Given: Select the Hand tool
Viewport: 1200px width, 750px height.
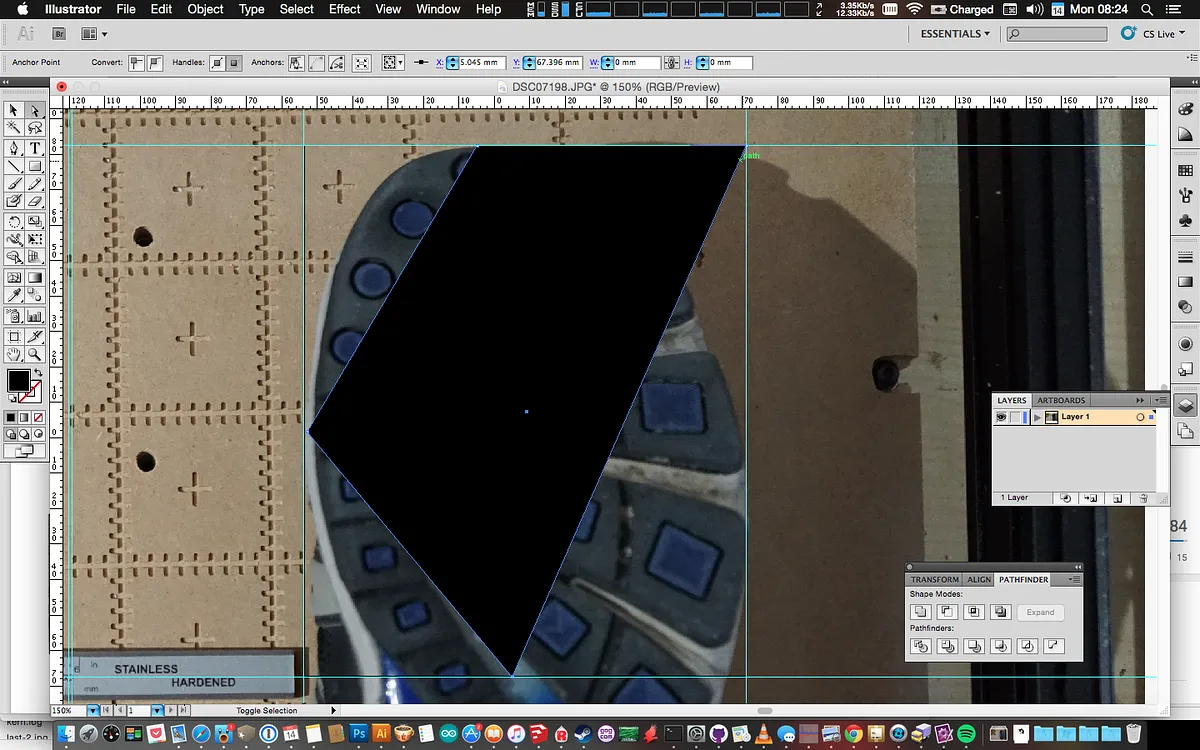Looking at the screenshot, I should pyautogui.click(x=14, y=354).
